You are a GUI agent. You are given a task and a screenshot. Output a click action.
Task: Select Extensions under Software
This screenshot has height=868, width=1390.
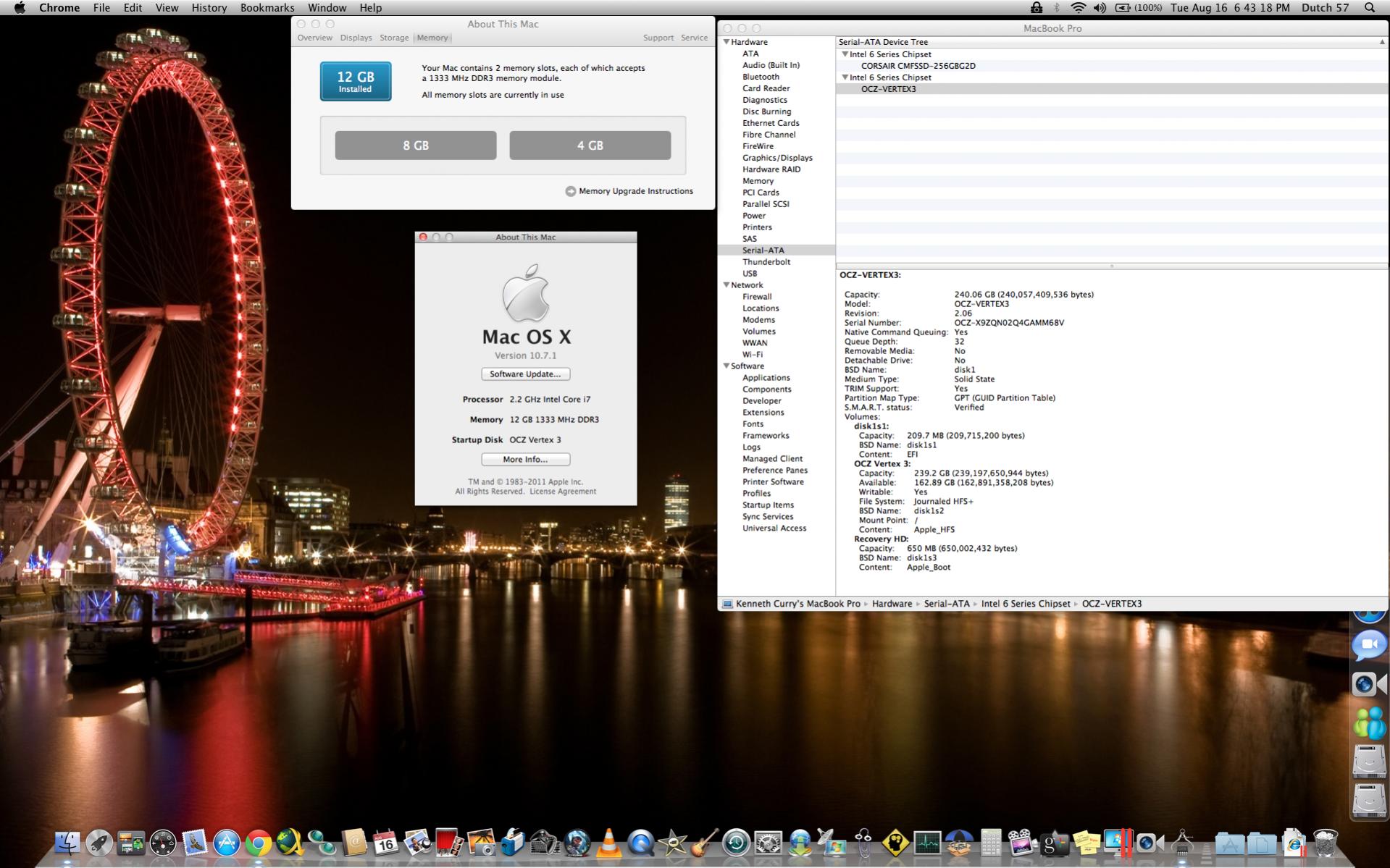[x=763, y=413]
